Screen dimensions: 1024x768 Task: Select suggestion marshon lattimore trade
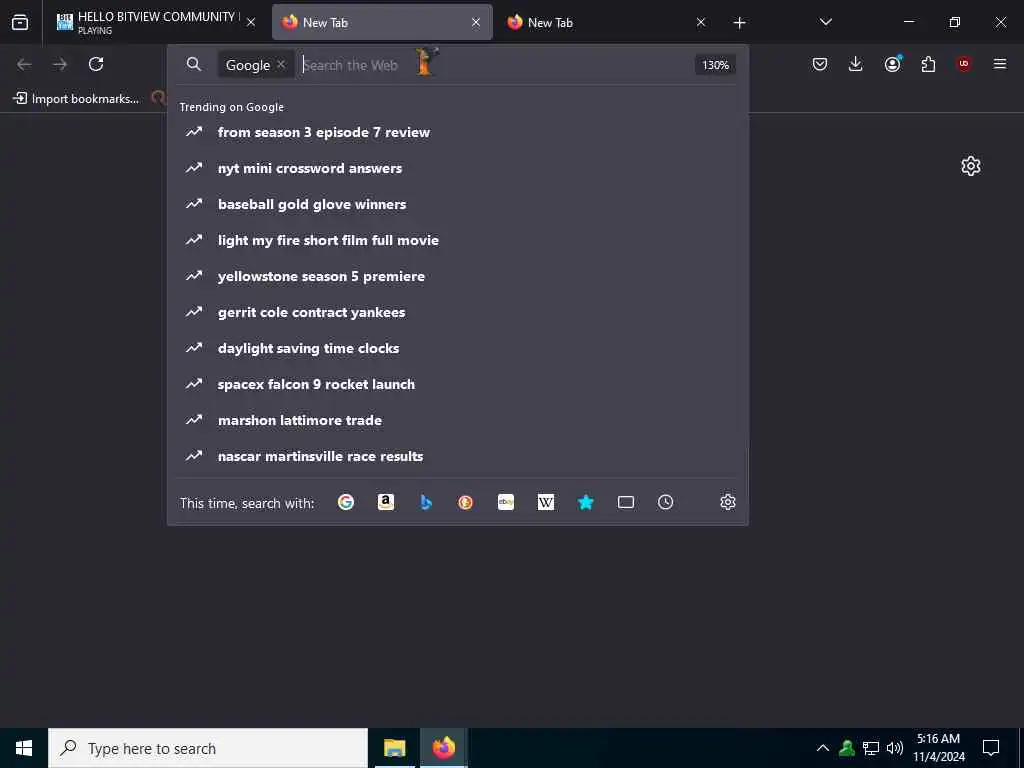[x=457, y=420]
